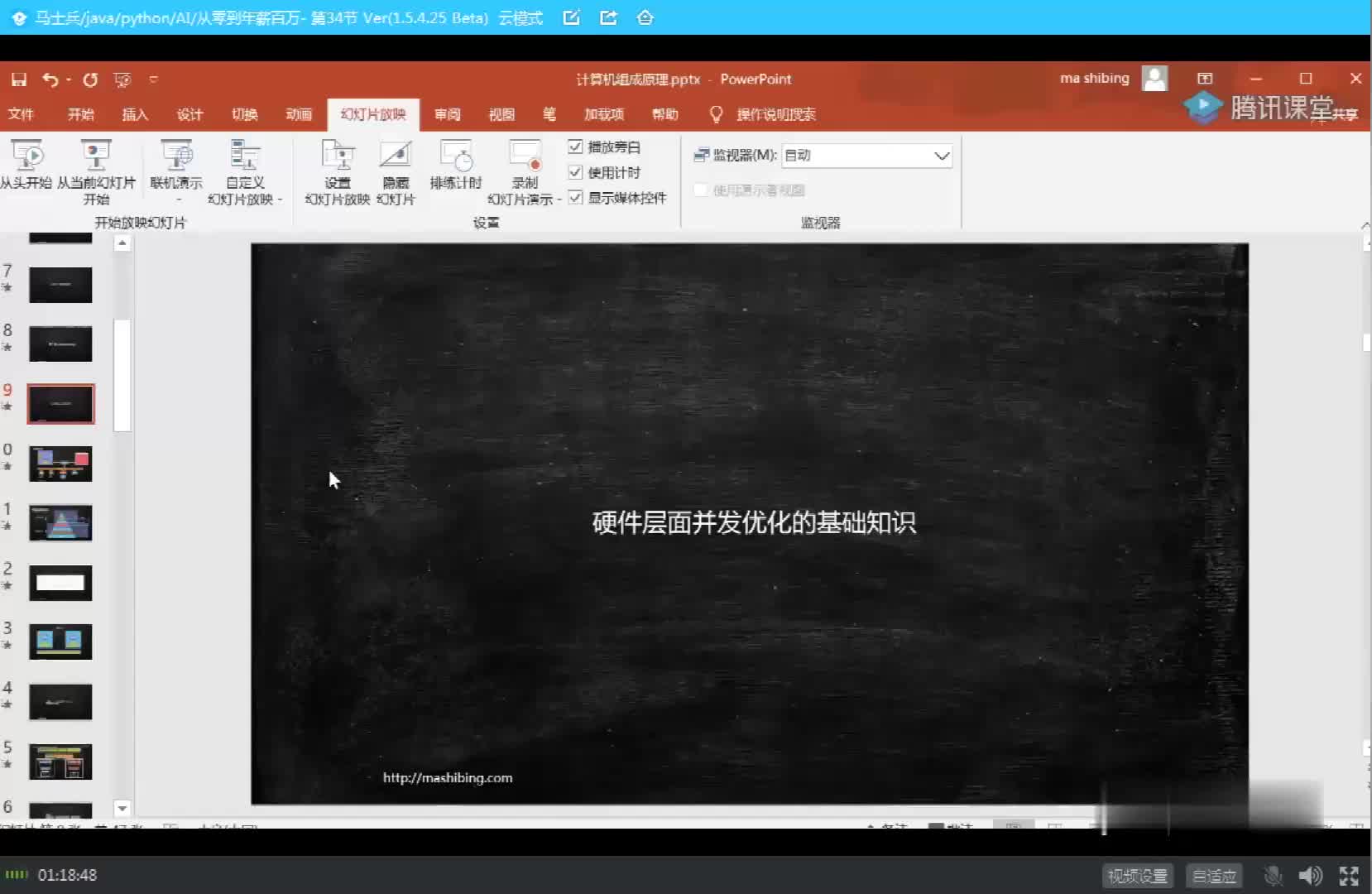Open the File (文件) menu
This screenshot has height=894, width=1372.
tap(21, 114)
